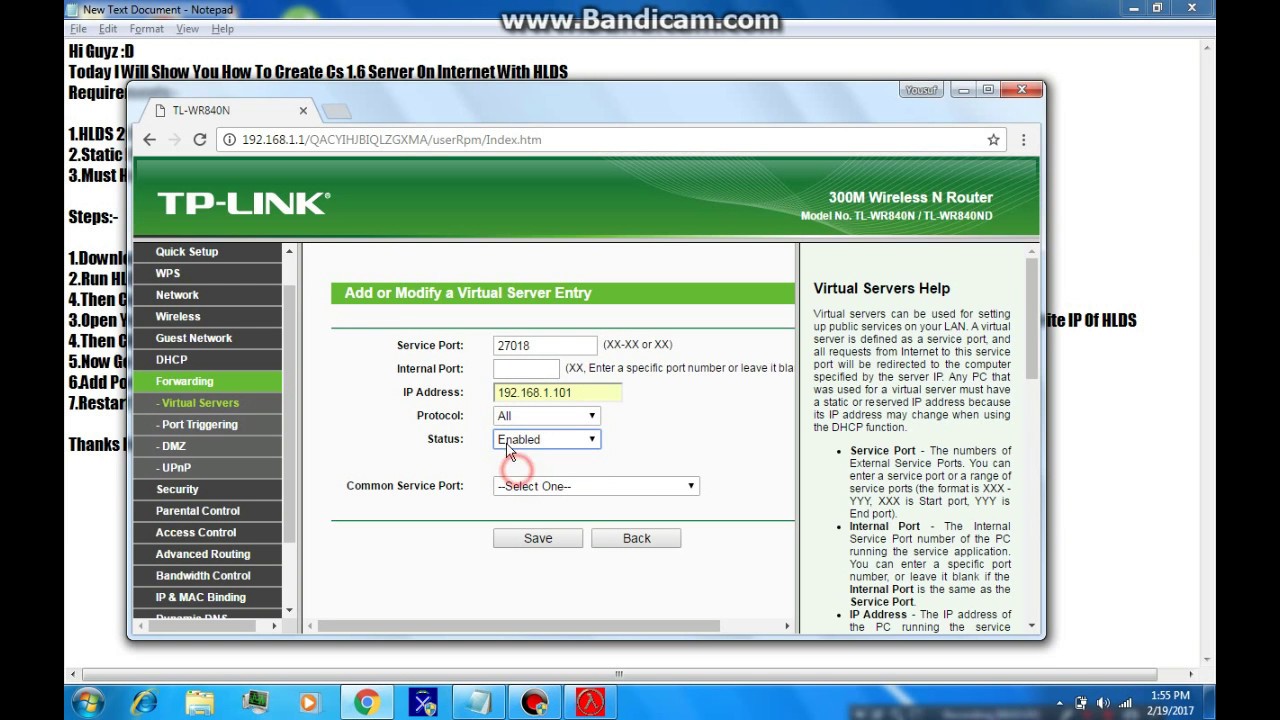Click sidebar menu scroll up arrow

(289, 251)
